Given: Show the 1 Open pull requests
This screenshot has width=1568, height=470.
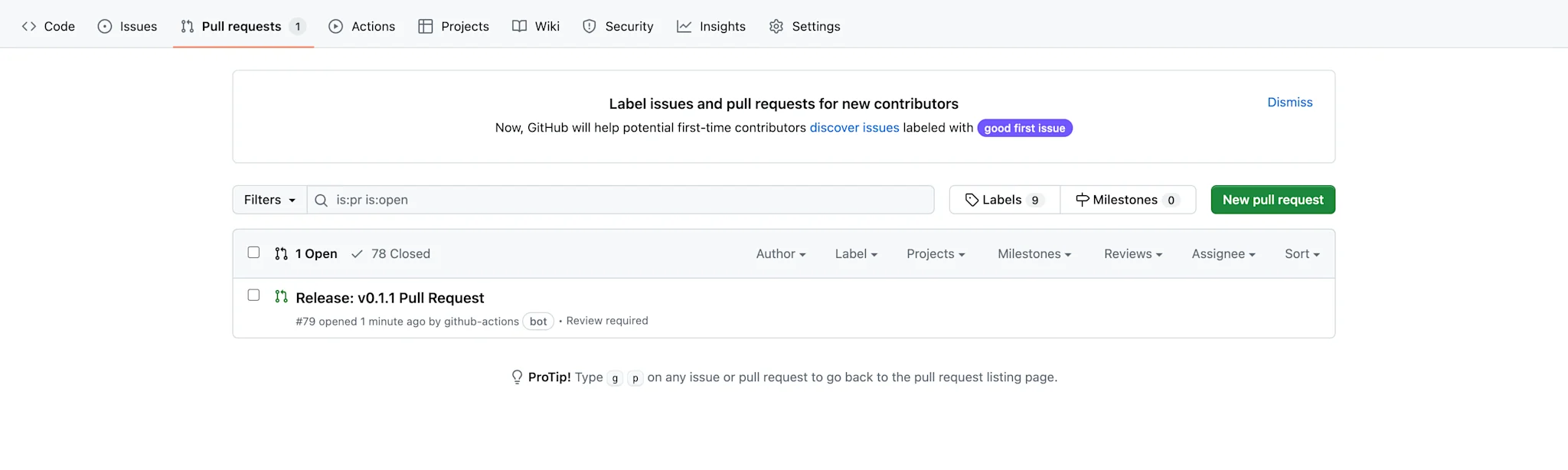Looking at the screenshot, I should coord(306,253).
